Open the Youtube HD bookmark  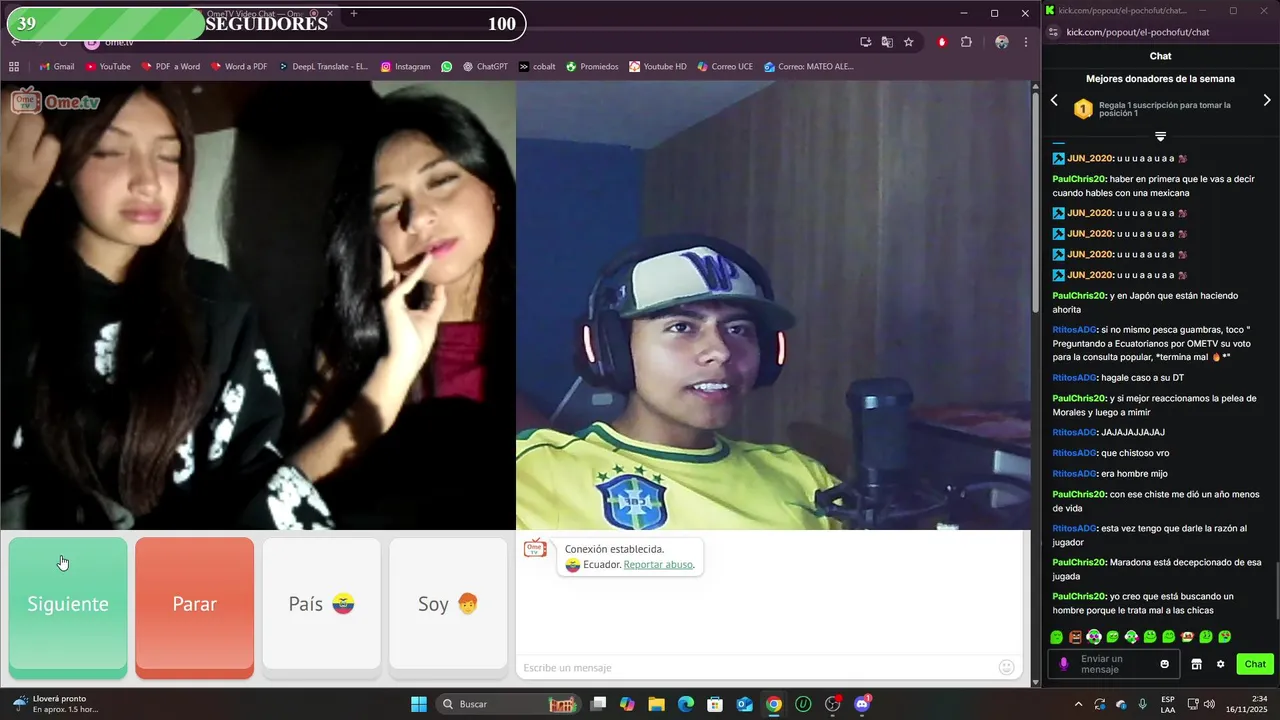[657, 67]
